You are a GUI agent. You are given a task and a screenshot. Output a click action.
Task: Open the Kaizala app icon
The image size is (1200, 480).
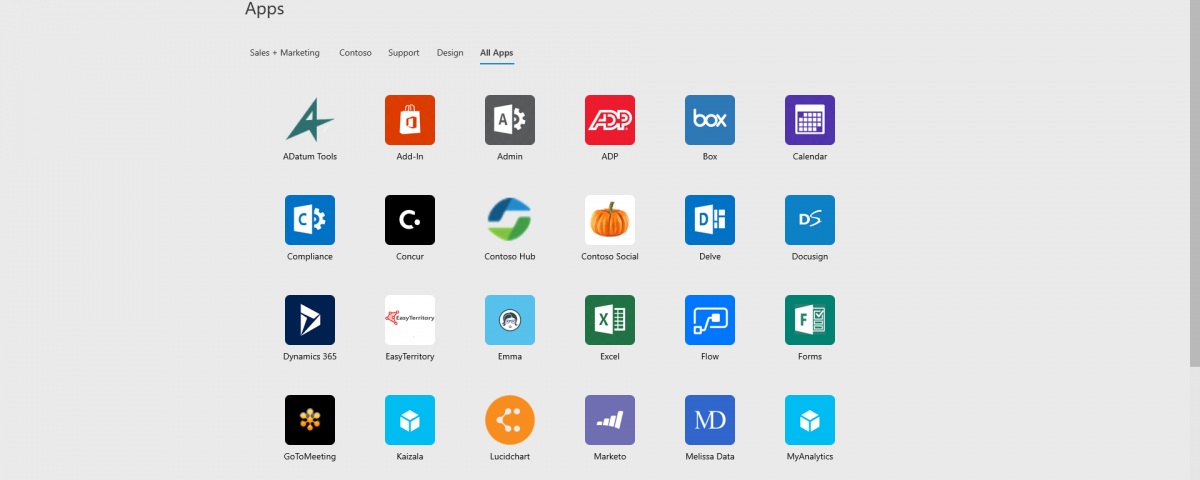[410, 420]
